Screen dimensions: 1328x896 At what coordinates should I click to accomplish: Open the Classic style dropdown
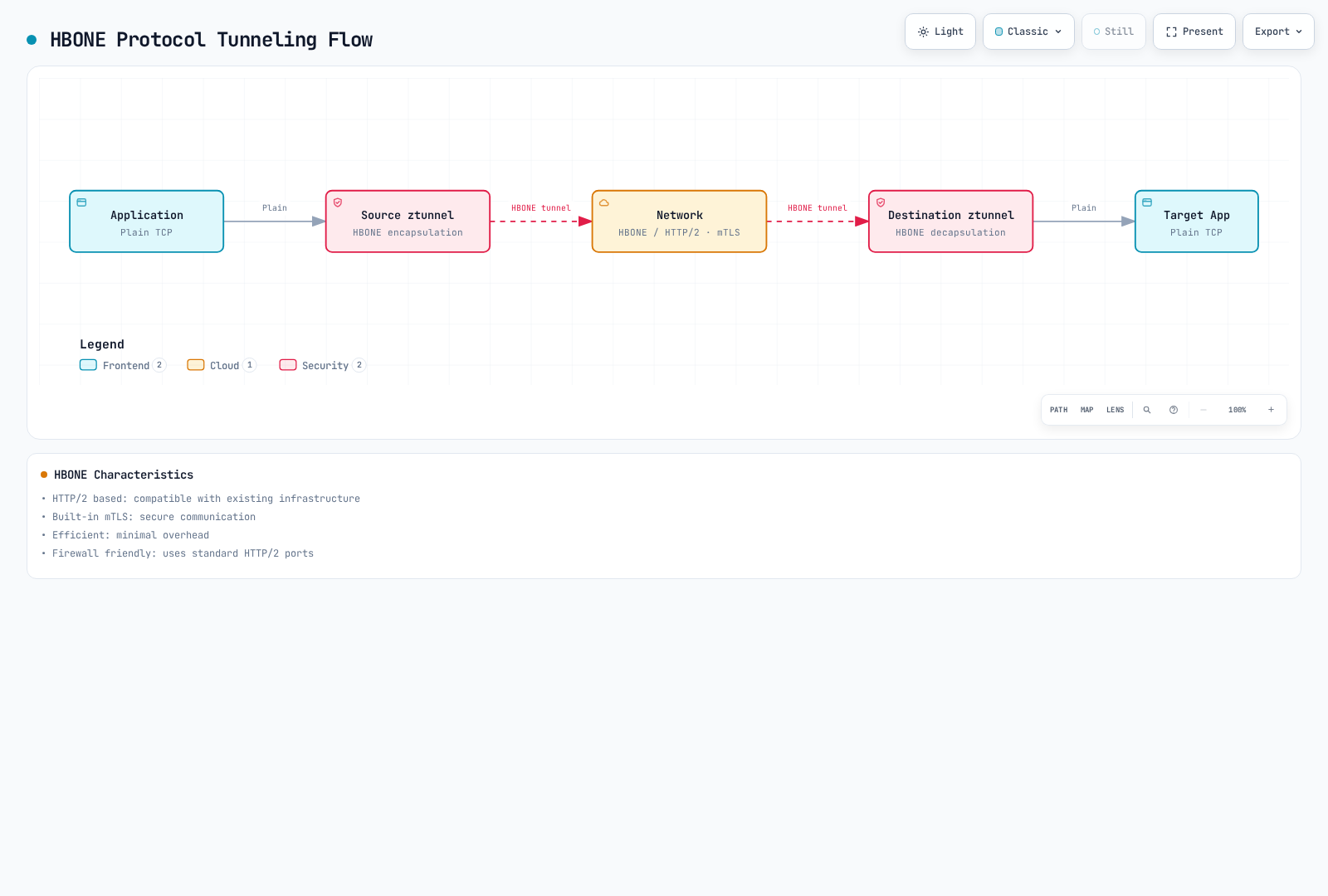point(1028,32)
